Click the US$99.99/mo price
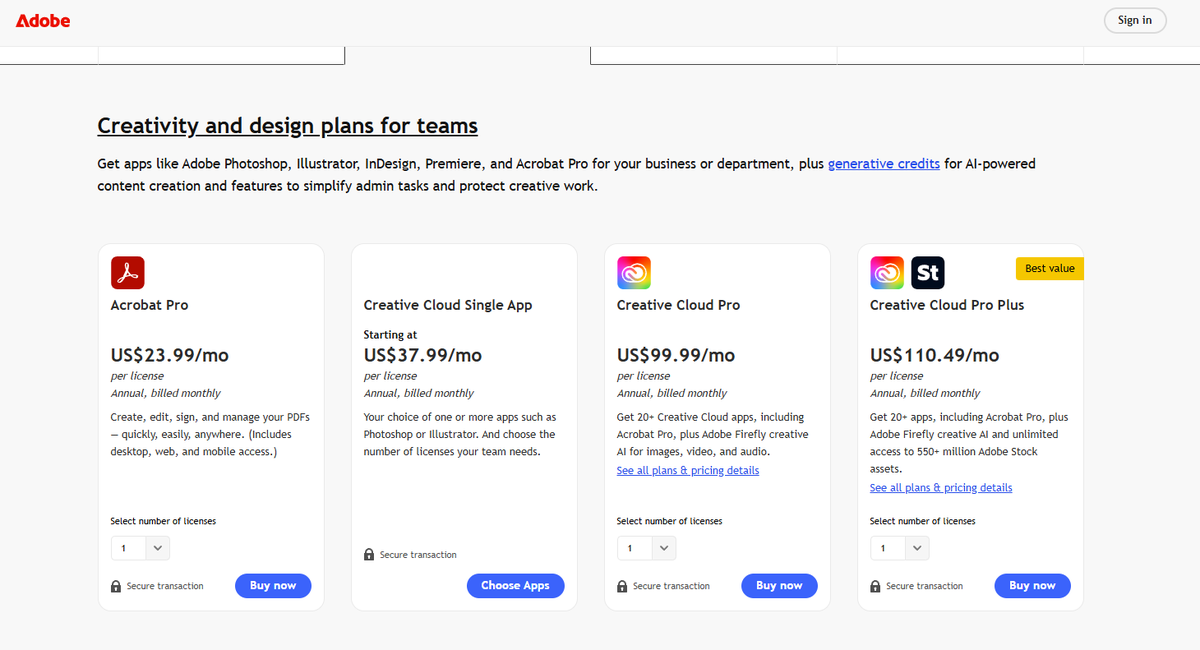This screenshot has width=1200, height=650. [676, 355]
